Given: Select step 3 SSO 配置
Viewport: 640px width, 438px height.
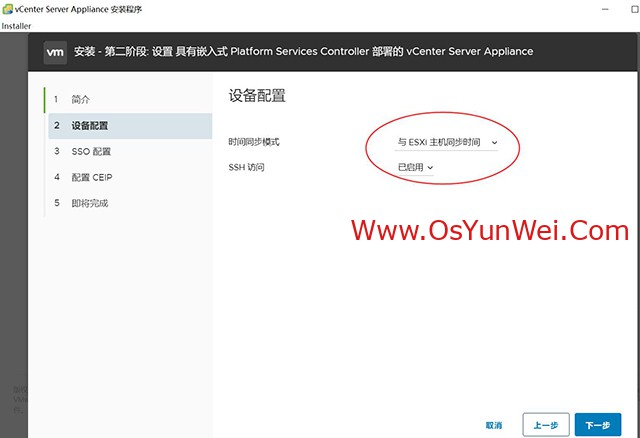Looking at the screenshot, I should pos(128,151).
